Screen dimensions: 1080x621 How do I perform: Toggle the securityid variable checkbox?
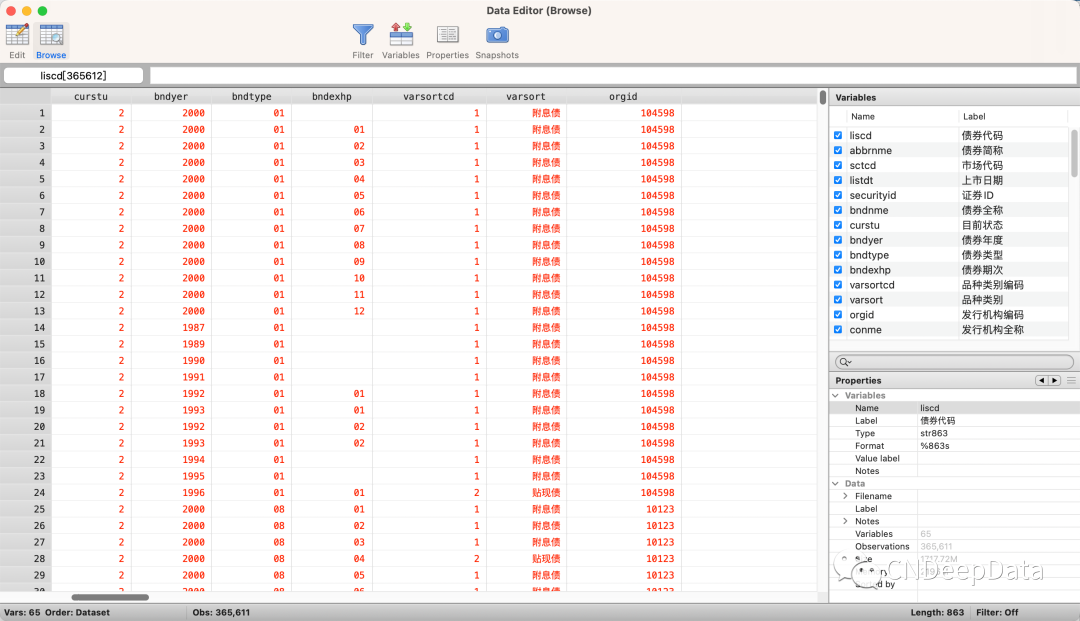click(x=838, y=195)
